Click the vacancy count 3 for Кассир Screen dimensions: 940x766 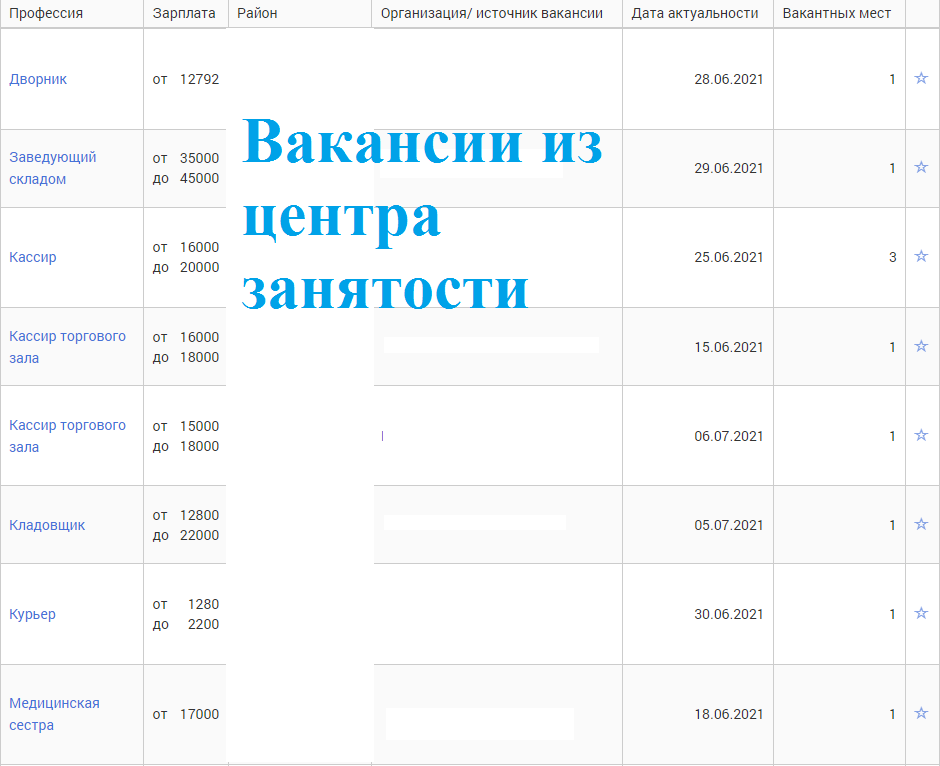pyautogui.click(x=892, y=257)
